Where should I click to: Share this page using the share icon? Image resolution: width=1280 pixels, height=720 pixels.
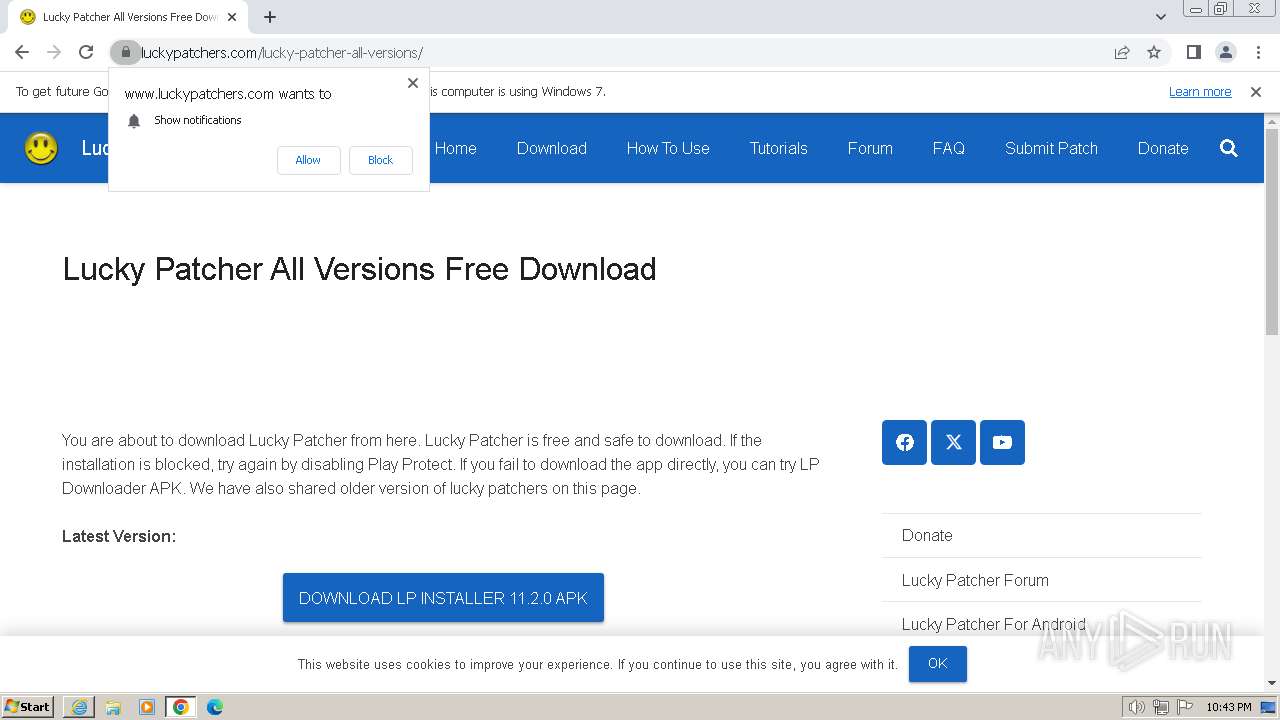coord(1122,52)
